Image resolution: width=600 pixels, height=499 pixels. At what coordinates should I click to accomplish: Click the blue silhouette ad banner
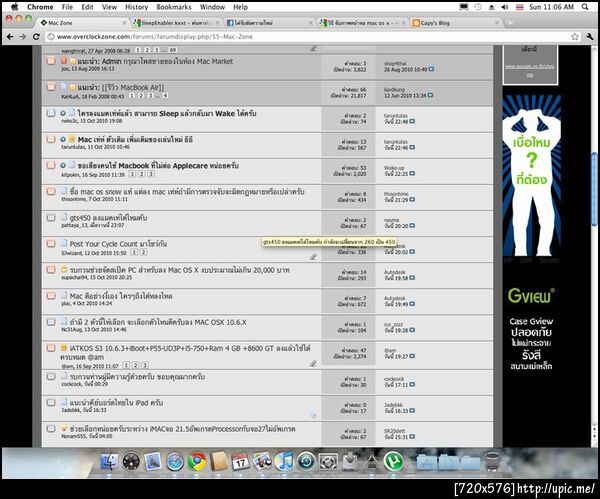(x=532, y=176)
